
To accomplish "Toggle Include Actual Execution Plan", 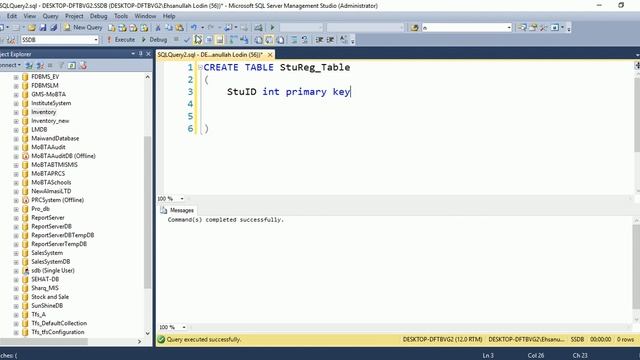I will (233, 40).
